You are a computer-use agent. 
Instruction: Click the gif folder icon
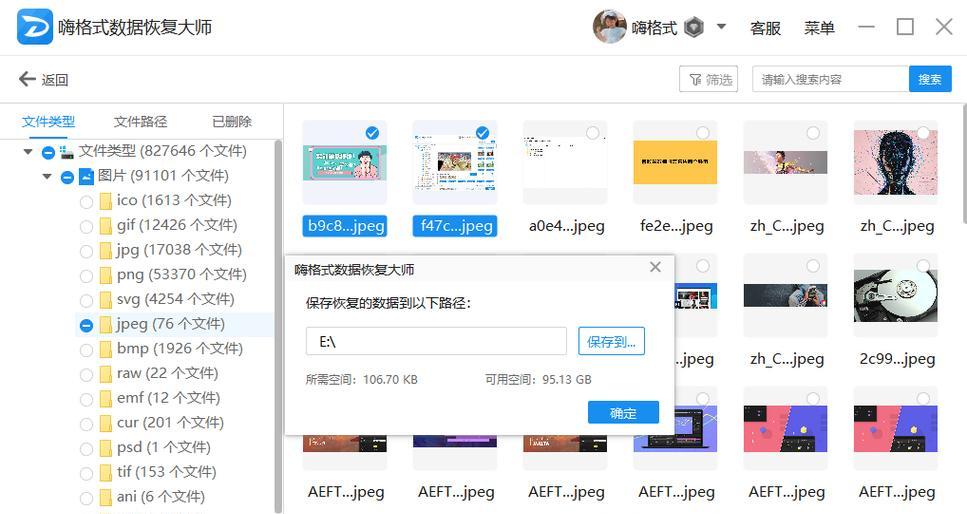point(105,226)
